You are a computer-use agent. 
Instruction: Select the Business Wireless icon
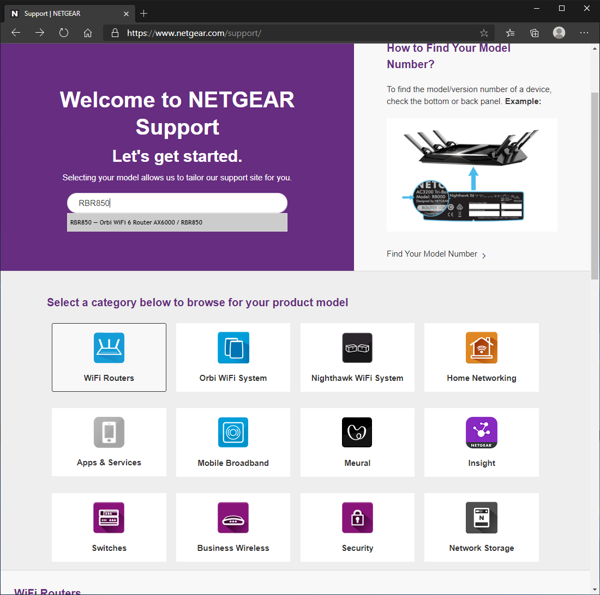tap(233, 517)
